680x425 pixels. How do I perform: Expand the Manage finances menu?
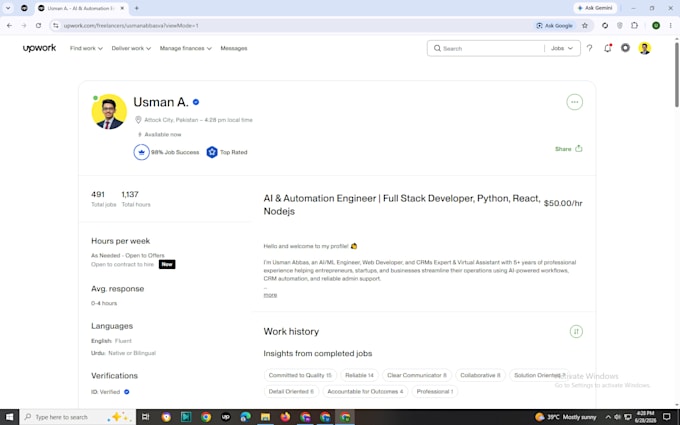(186, 48)
